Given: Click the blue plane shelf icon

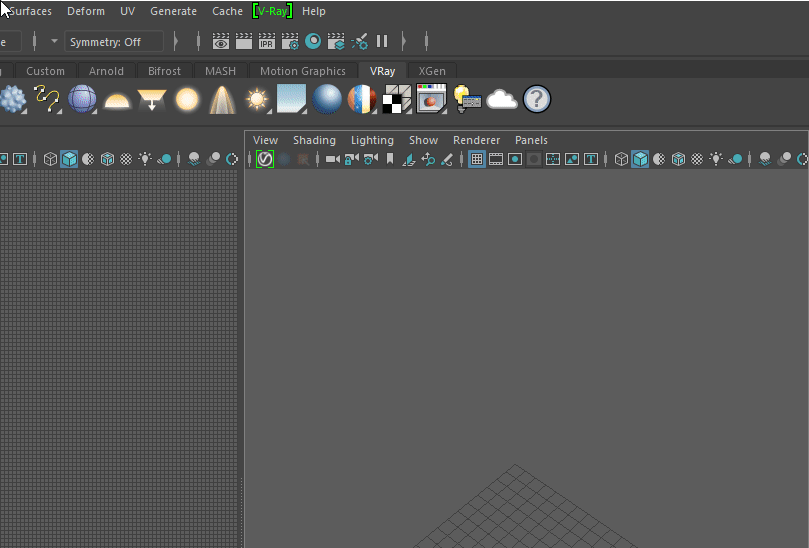Looking at the screenshot, I should 292,99.
